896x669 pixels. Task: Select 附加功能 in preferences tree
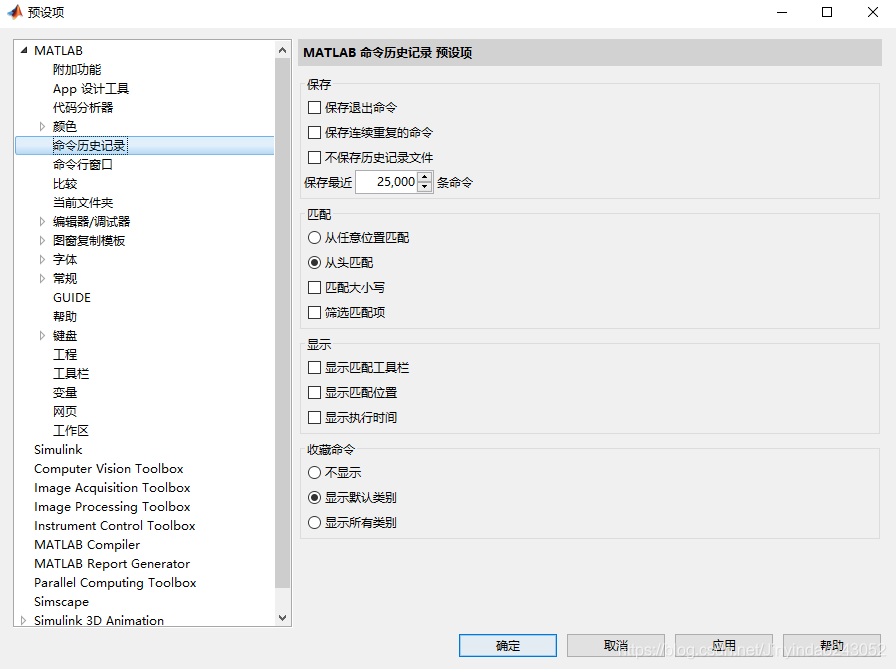(x=77, y=70)
